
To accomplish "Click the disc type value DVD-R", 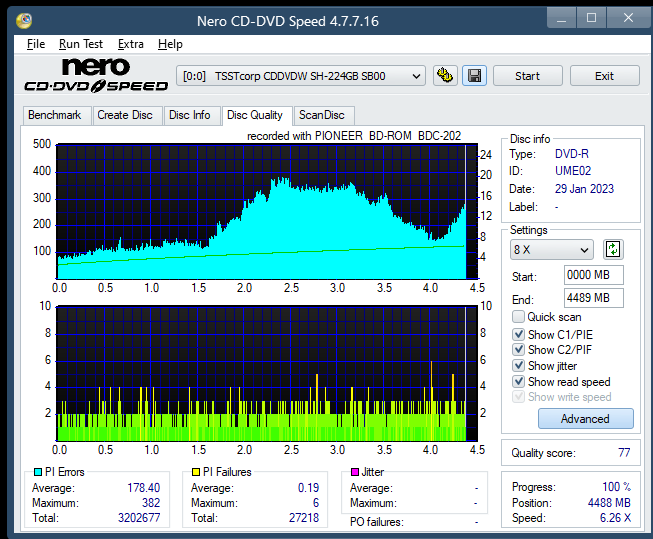I will click(x=572, y=154).
